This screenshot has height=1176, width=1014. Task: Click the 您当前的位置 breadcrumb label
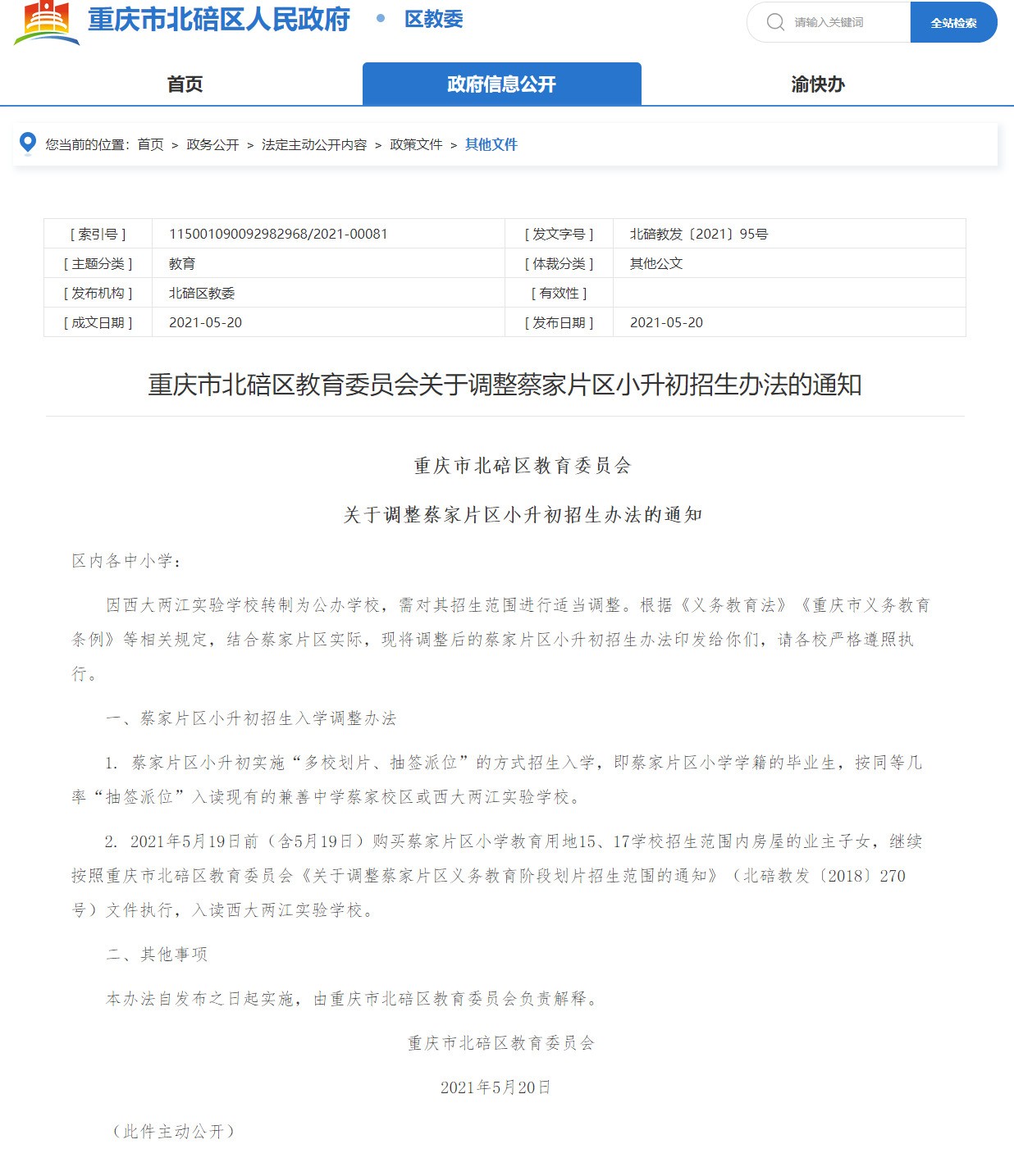(x=87, y=144)
